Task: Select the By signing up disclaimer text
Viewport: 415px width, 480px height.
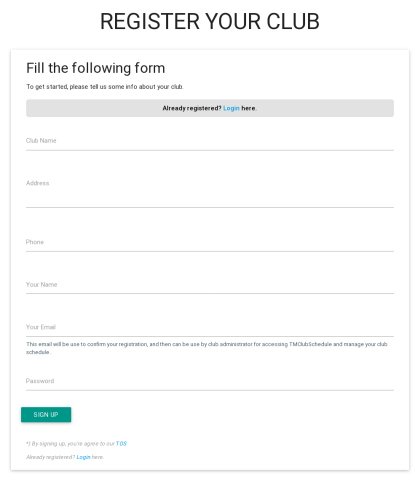Action: pos(76,444)
